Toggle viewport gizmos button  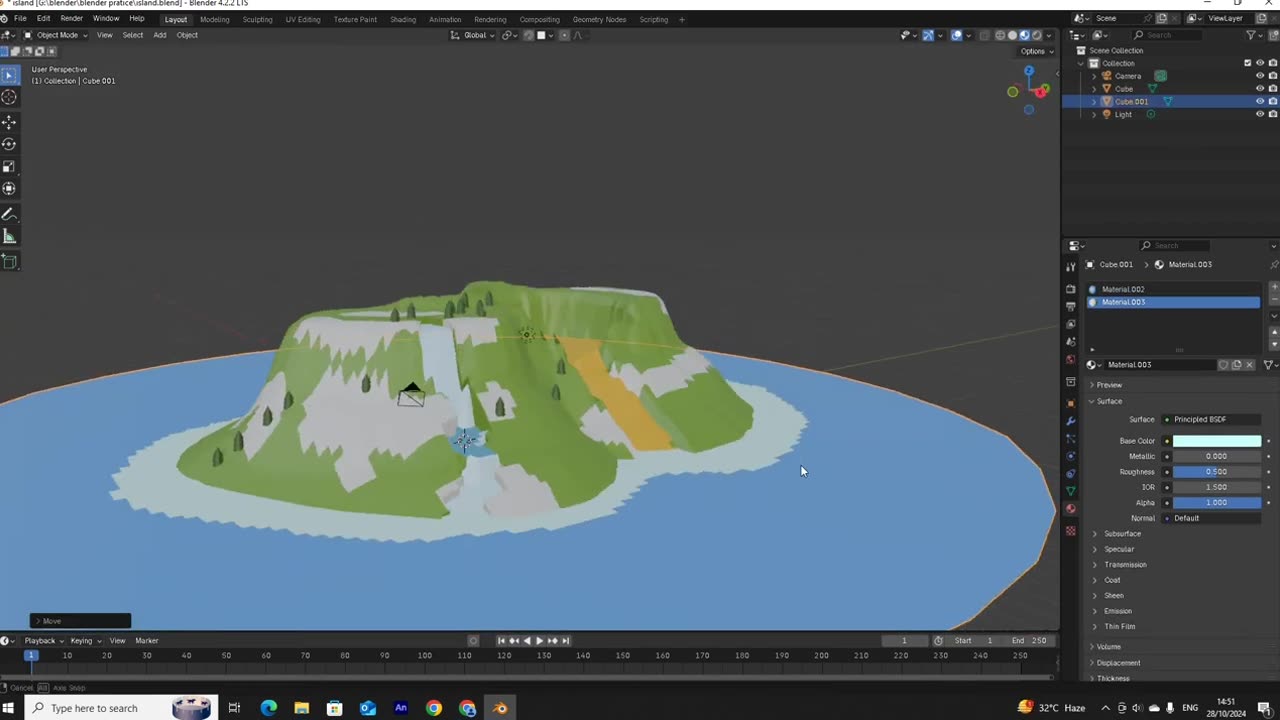click(x=927, y=35)
